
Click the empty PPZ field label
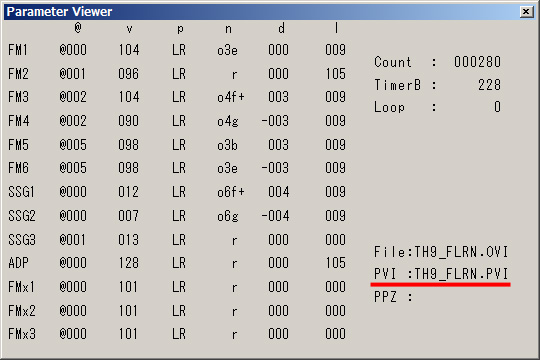[x=393, y=297]
